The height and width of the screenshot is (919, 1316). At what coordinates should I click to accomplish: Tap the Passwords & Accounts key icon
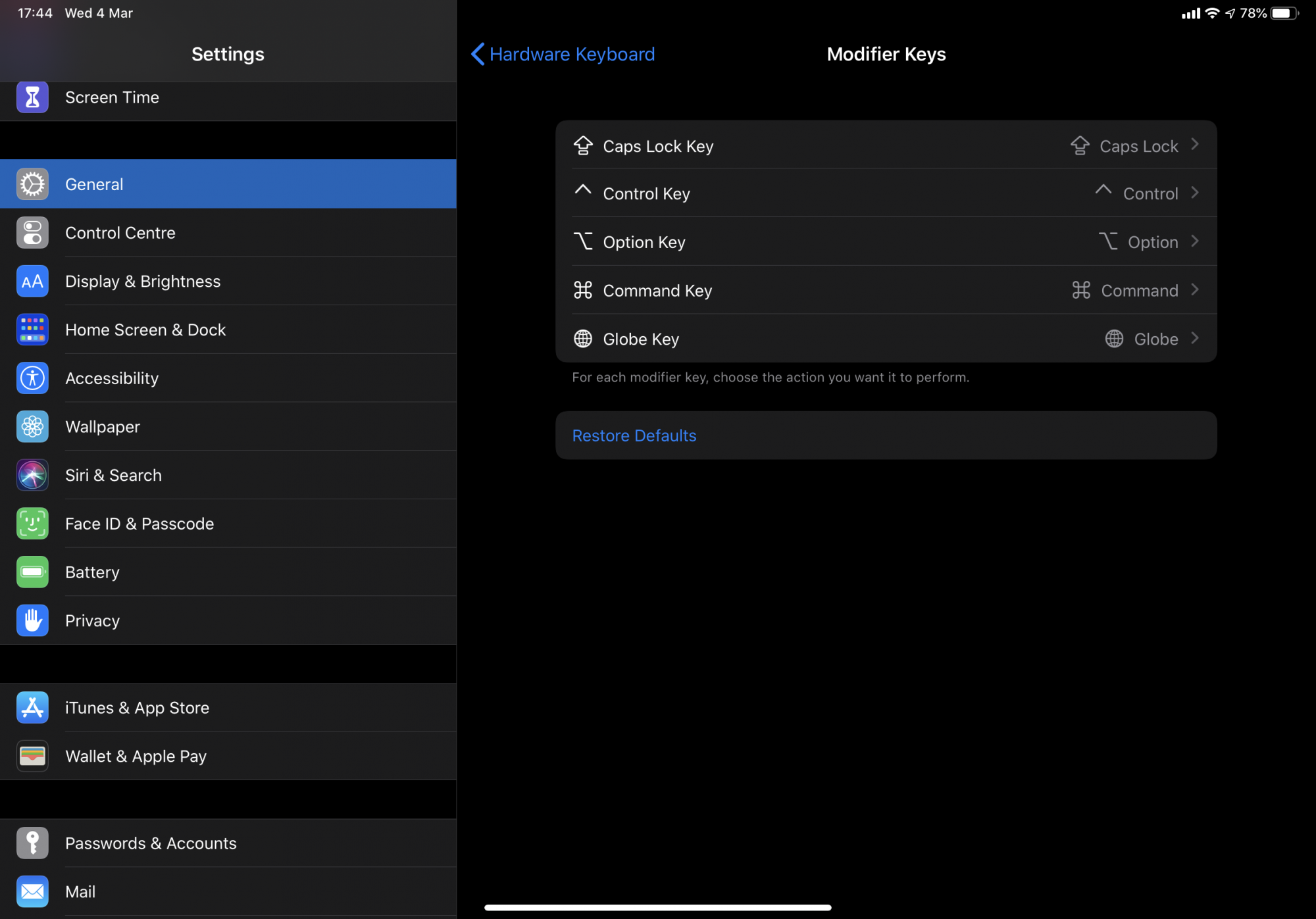coord(32,843)
